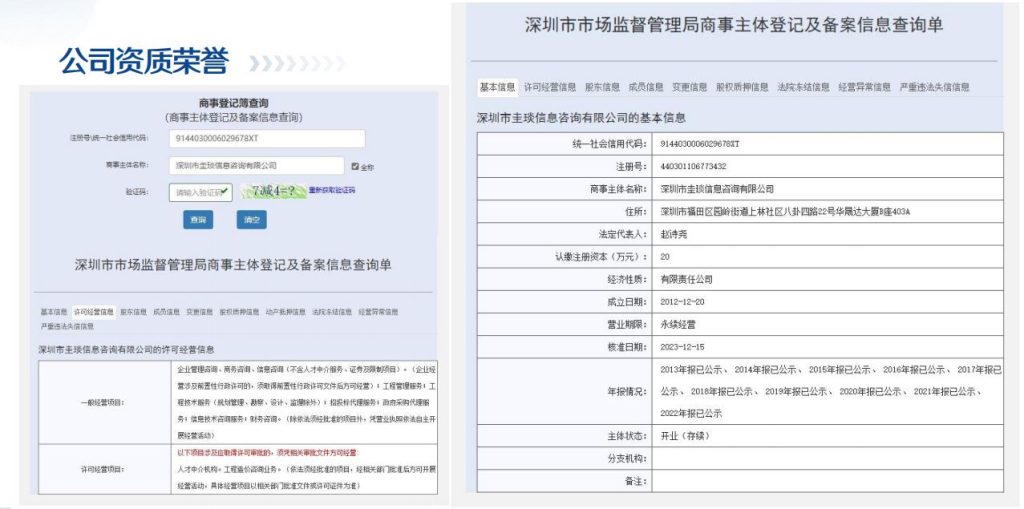Open the 动产抵押信息 tab

[x=286, y=312]
